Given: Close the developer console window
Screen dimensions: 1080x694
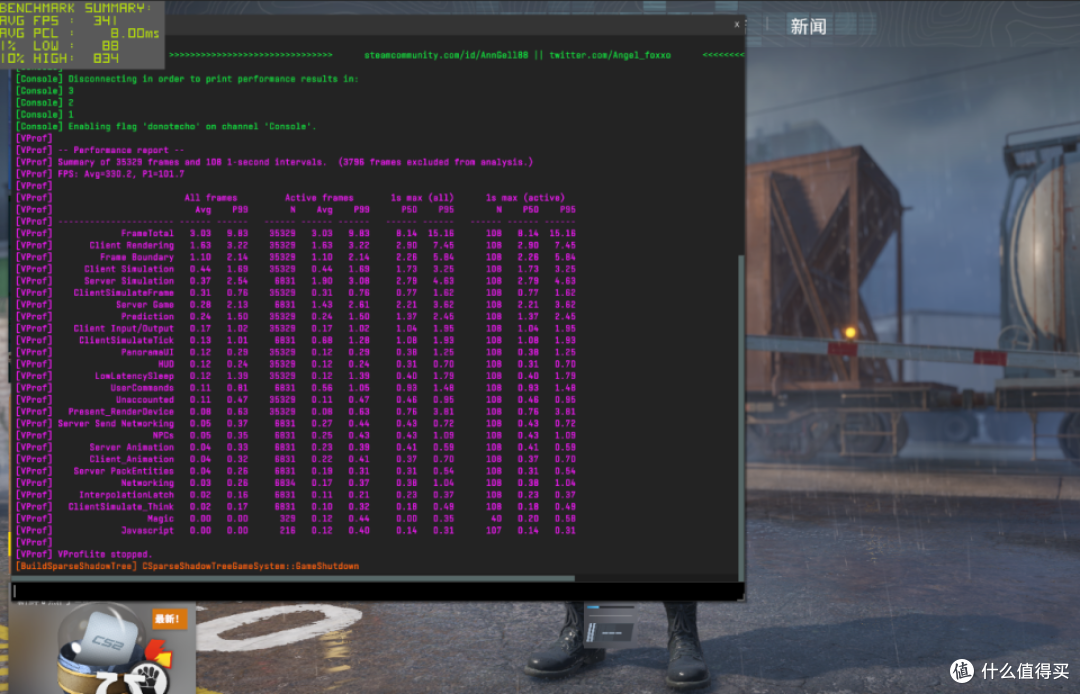Looking at the screenshot, I should [x=737, y=23].
